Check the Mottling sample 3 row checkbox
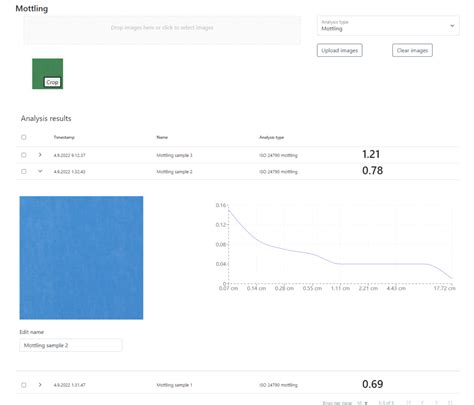 point(24,155)
